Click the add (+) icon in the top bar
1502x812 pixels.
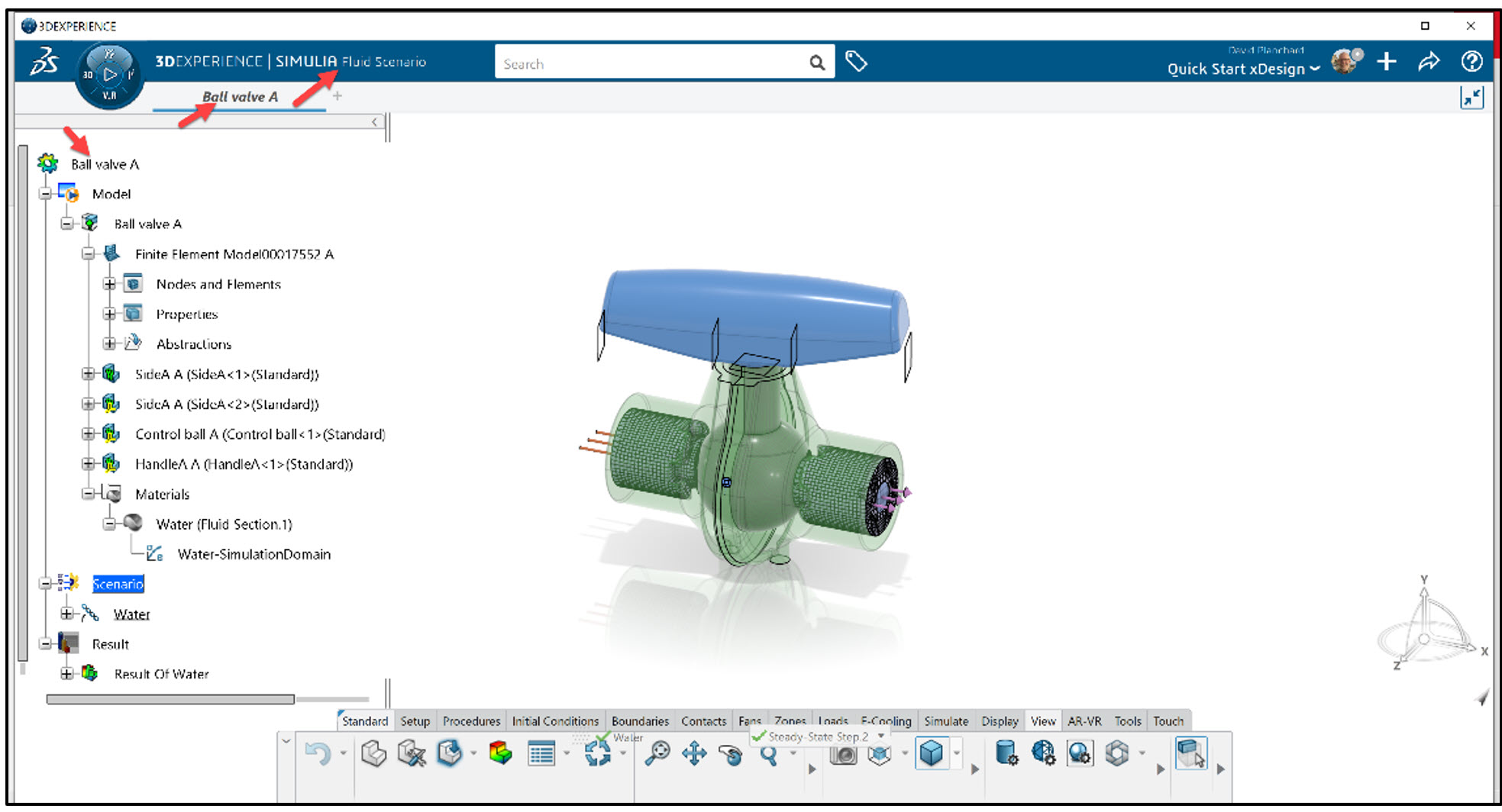tap(1387, 62)
